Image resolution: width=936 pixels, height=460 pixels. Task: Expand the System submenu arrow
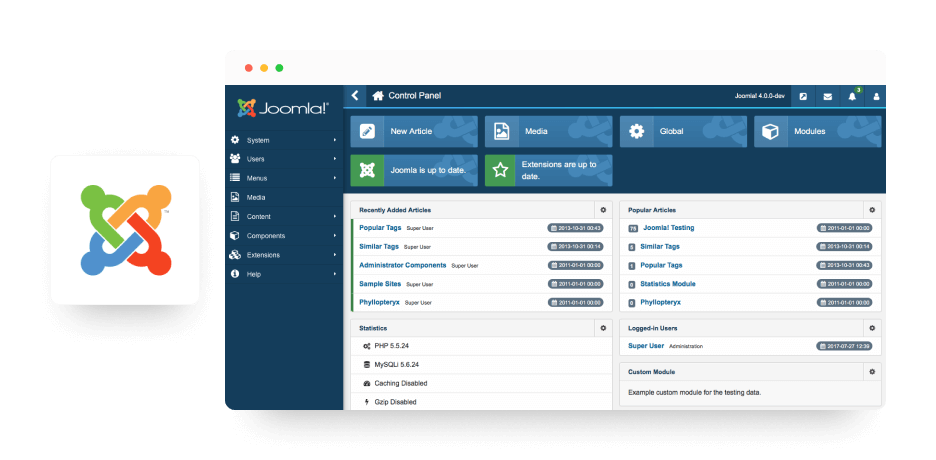click(x=335, y=140)
